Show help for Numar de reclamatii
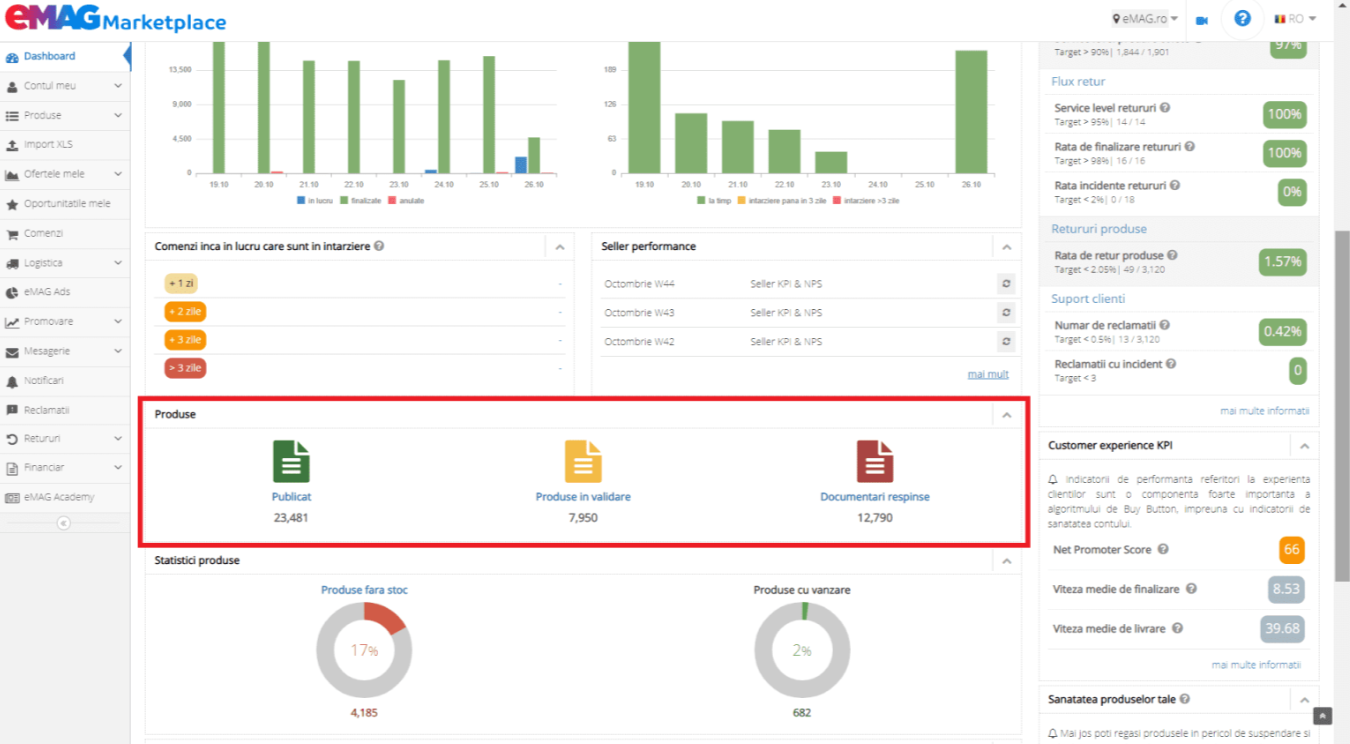Viewport: 1350px width, 744px height. click(x=1165, y=325)
